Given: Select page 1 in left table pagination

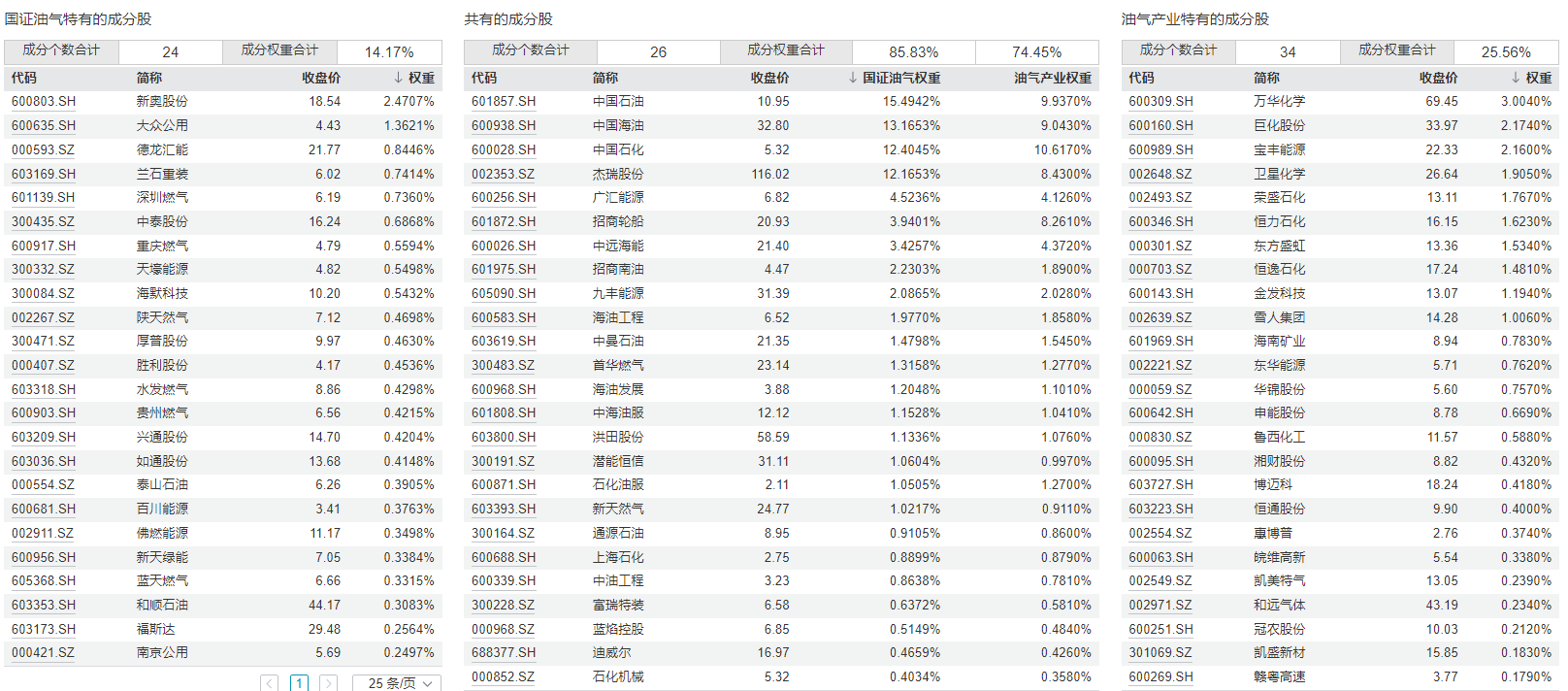Looking at the screenshot, I should point(300,683).
